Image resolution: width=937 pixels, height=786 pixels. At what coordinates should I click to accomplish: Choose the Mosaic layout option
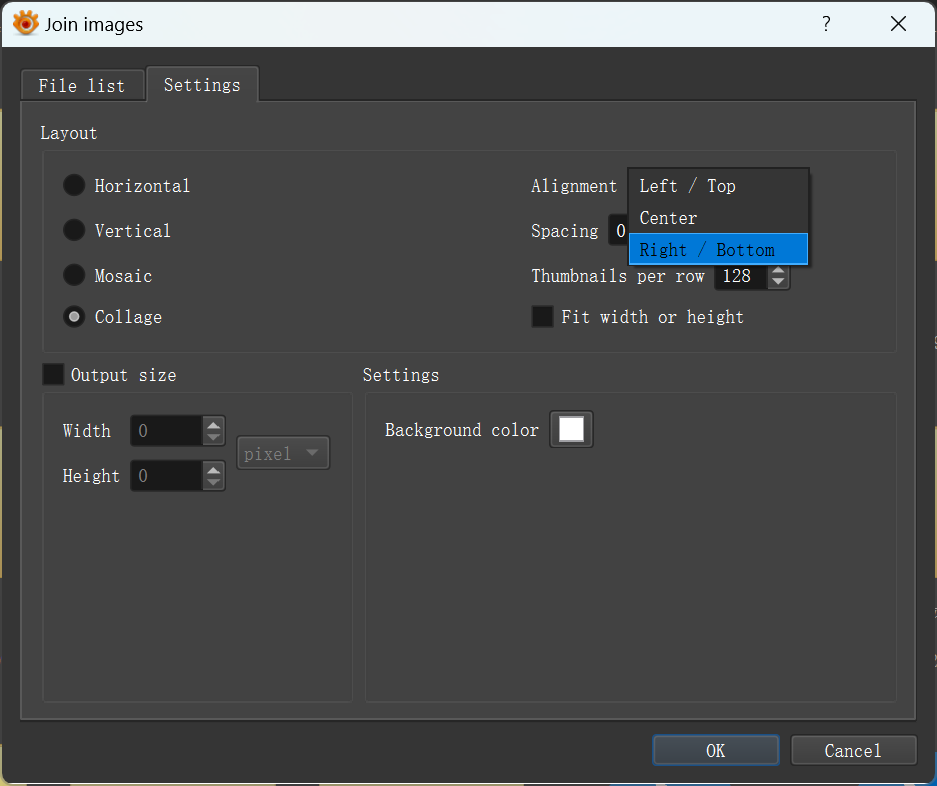point(74,275)
